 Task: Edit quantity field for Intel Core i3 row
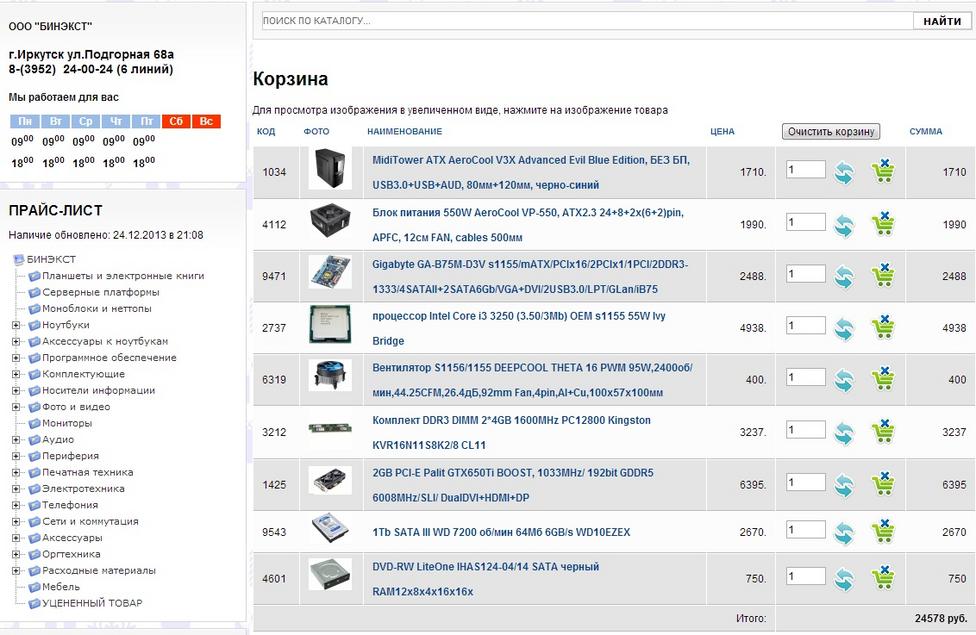tap(805, 326)
